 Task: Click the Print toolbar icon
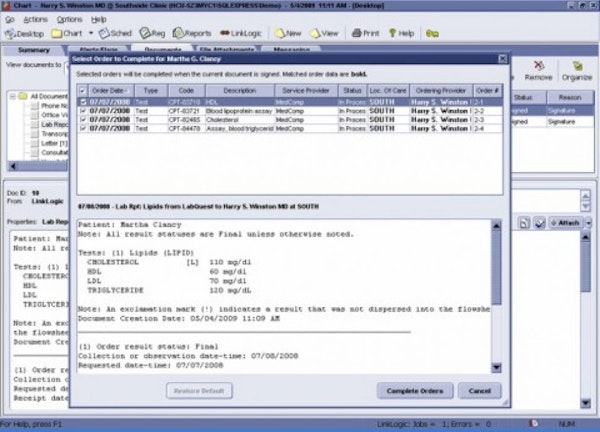click(365, 33)
